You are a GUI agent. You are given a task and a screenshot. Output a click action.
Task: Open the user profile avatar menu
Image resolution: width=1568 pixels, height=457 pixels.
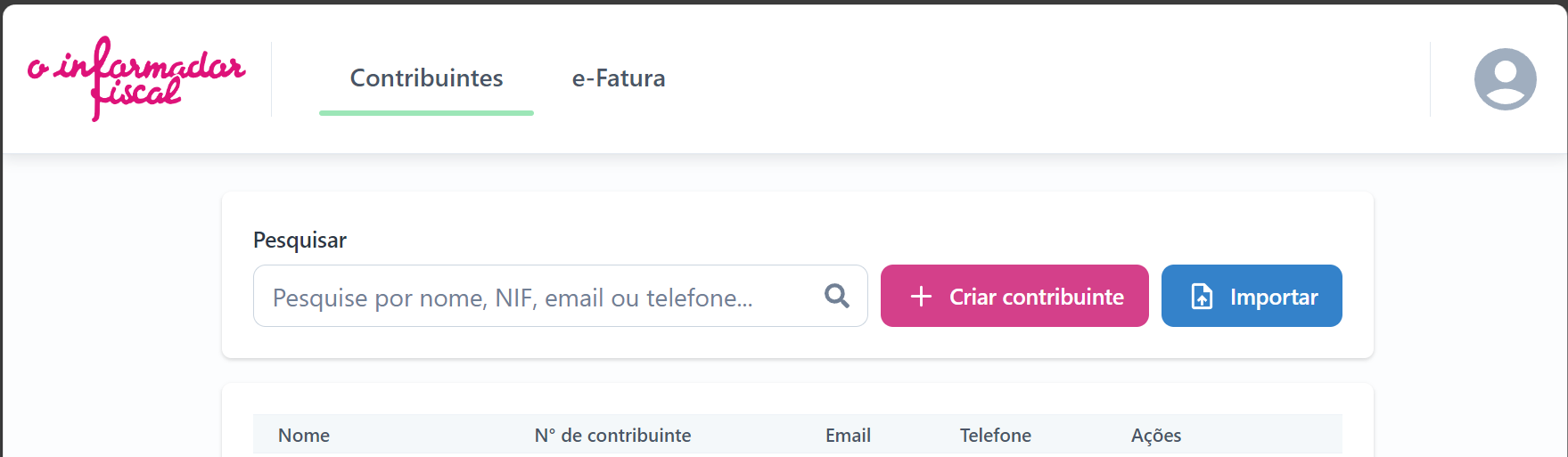point(1505,79)
